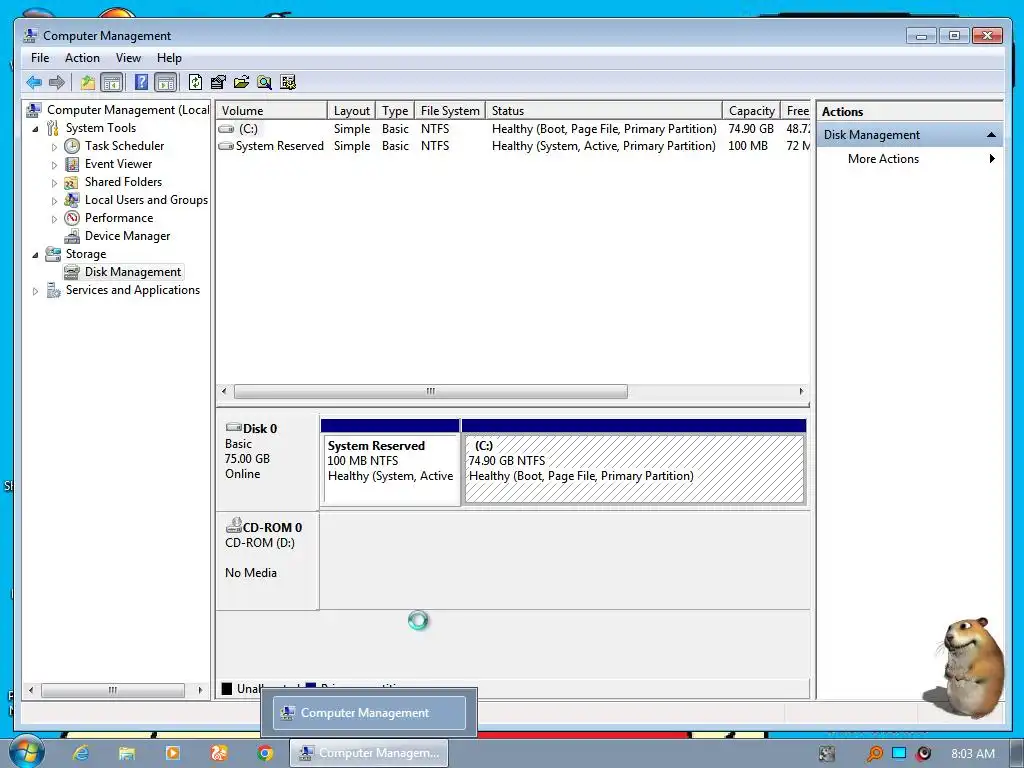Sort by the Capacity column header
This screenshot has height=768, width=1024.
tap(752, 110)
